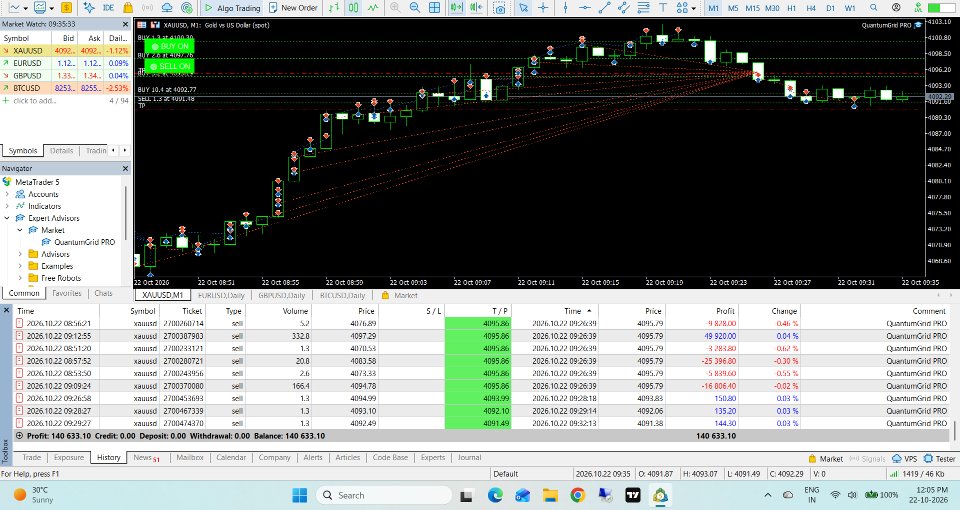The image size is (960, 510).
Task: Switch chart to line chart style
Action: (x=373, y=7)
